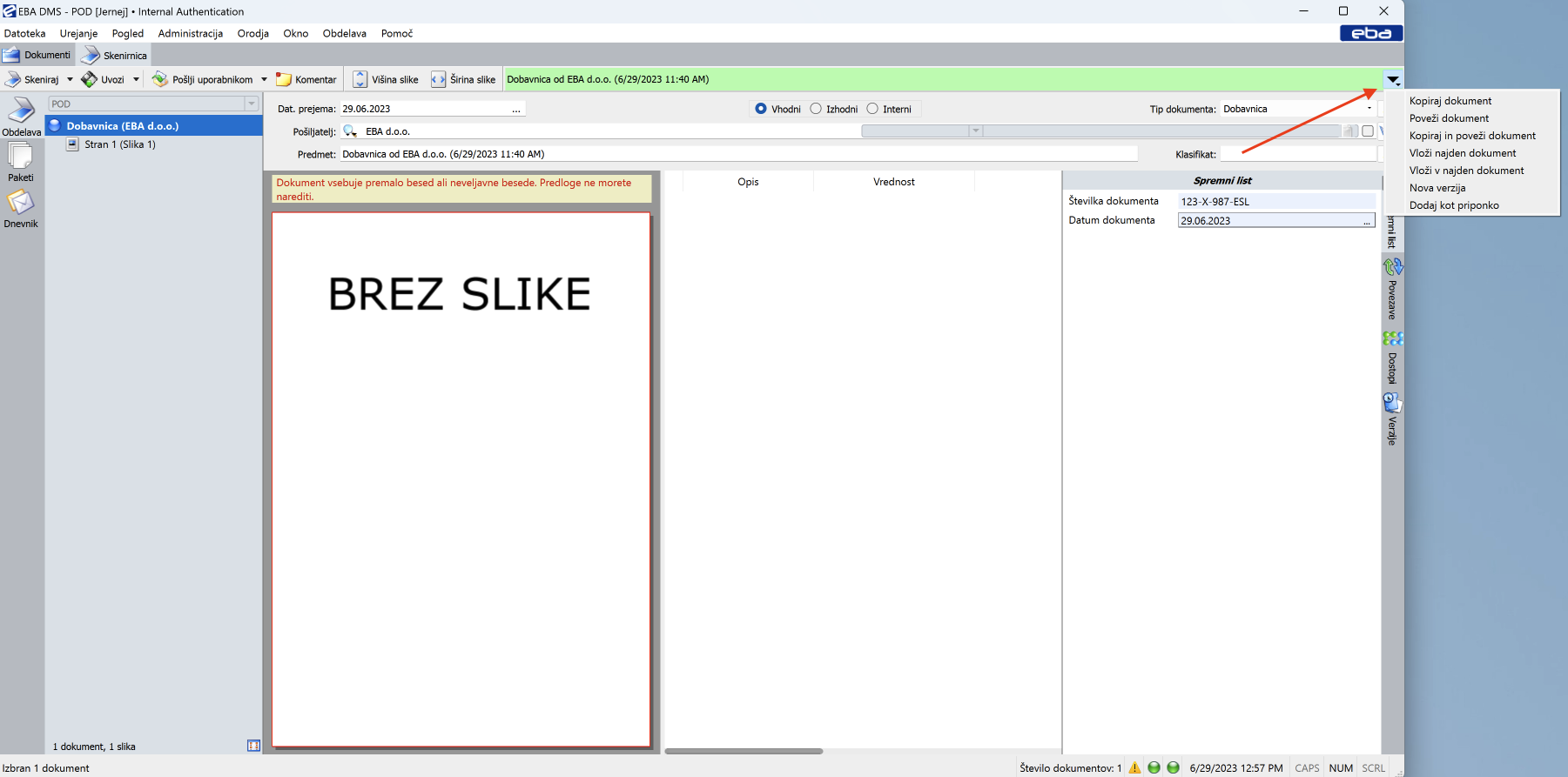Open the Paketi sidebar icon
The width and height of the screenshot is (1568, 777).
(20, 157)
